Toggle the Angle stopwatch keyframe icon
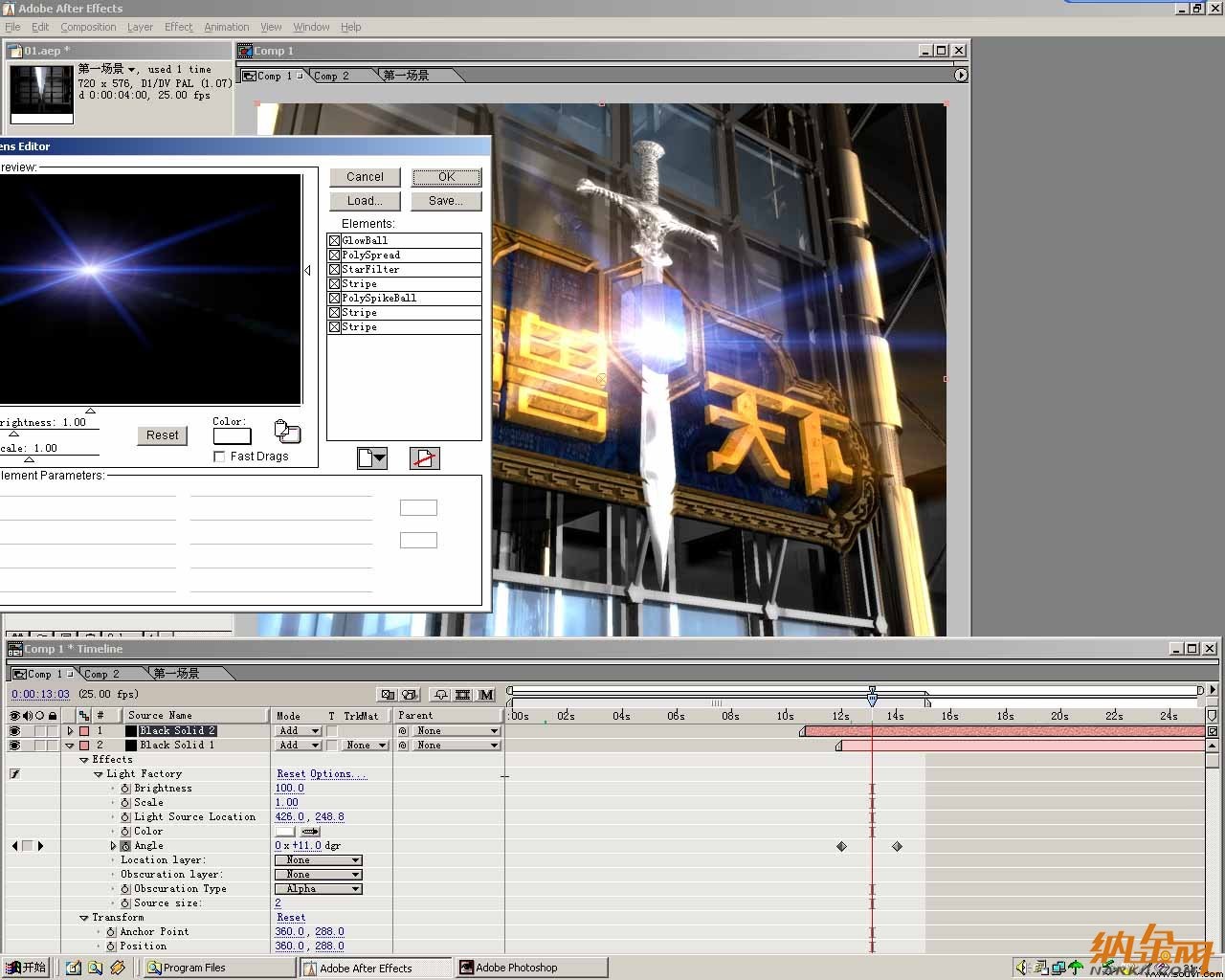Screen dimensions: 1225x980 [125, 846]
